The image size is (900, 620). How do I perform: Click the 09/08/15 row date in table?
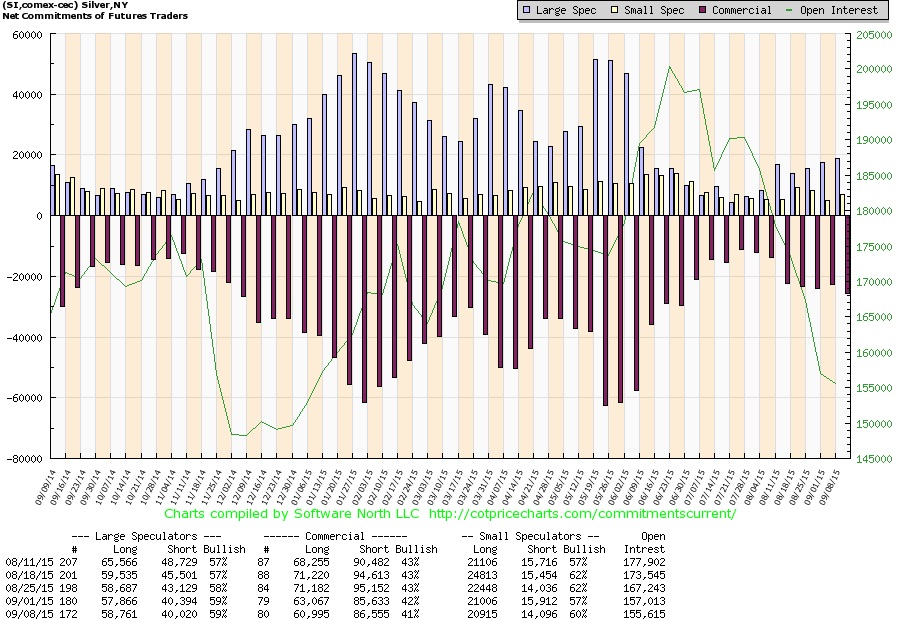pyautogui.click(x=29, y=614)
